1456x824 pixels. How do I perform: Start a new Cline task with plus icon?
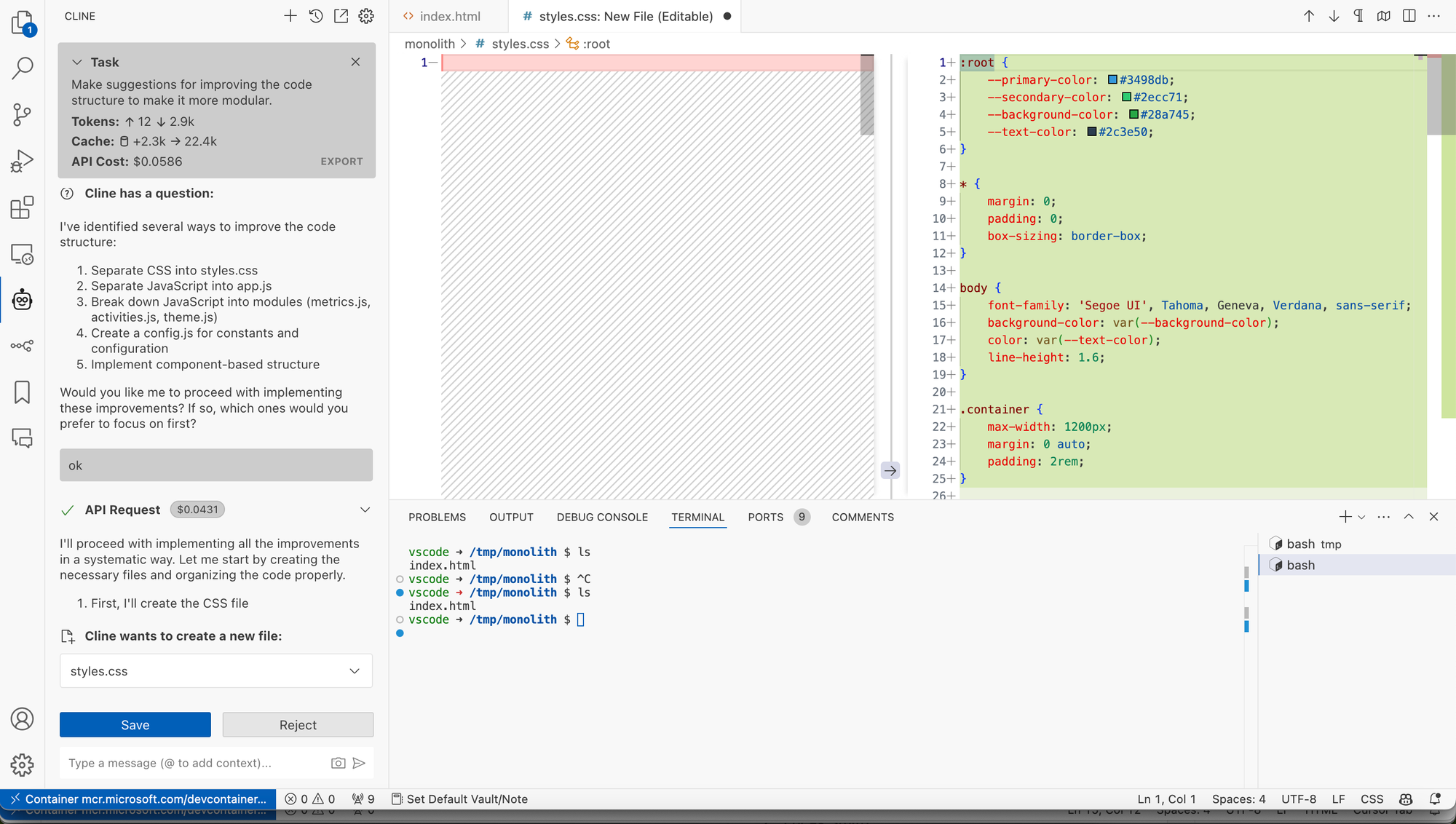click(290, 16)
